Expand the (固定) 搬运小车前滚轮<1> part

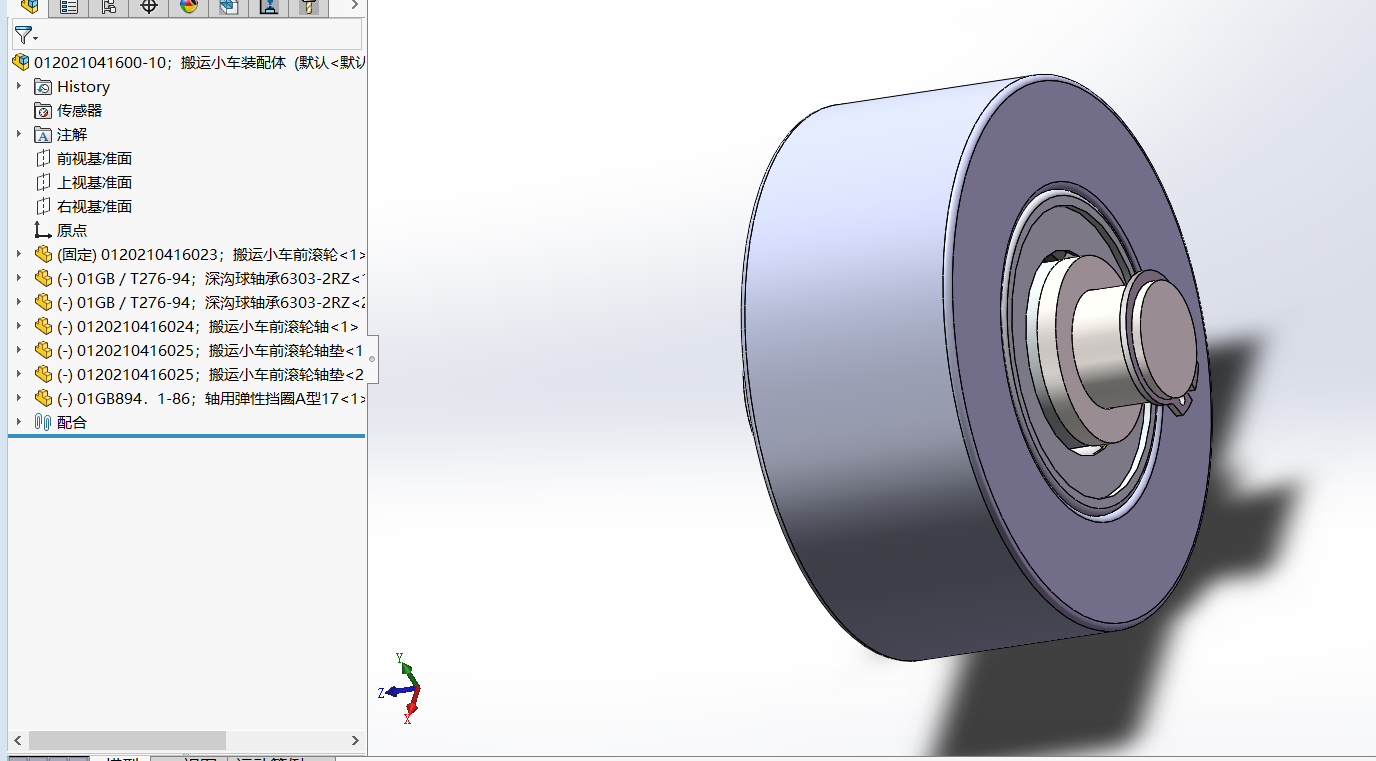(x=18, y=254)
